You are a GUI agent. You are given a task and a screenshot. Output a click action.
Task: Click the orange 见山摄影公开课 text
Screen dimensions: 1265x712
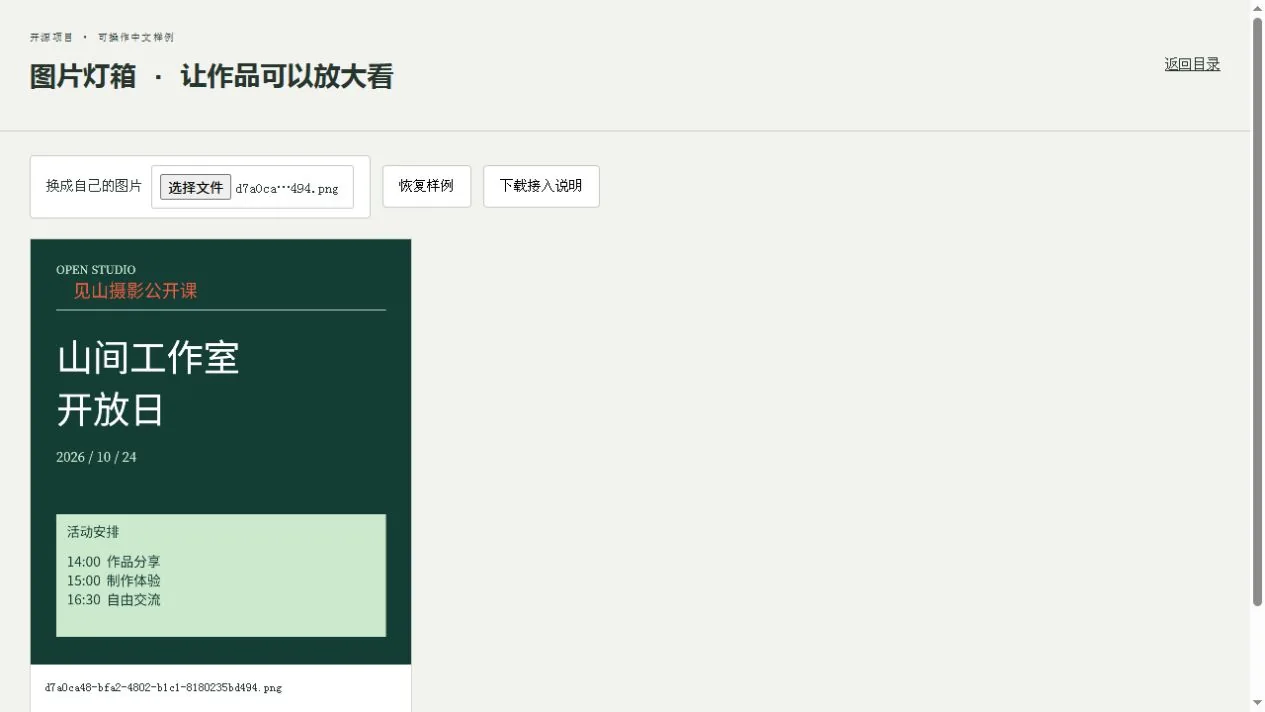[x=135, y=291]
